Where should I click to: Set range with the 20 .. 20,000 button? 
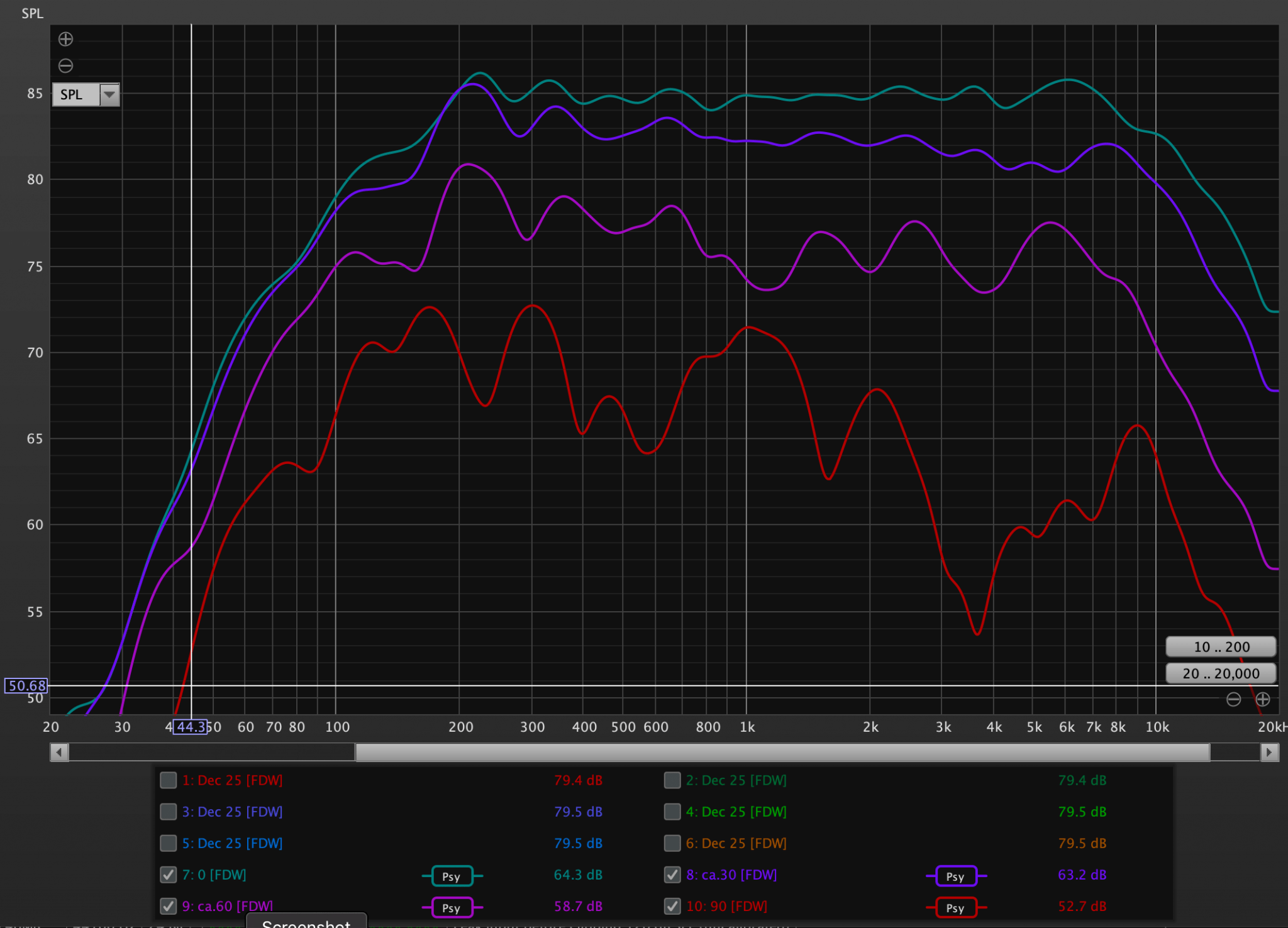1221,673
